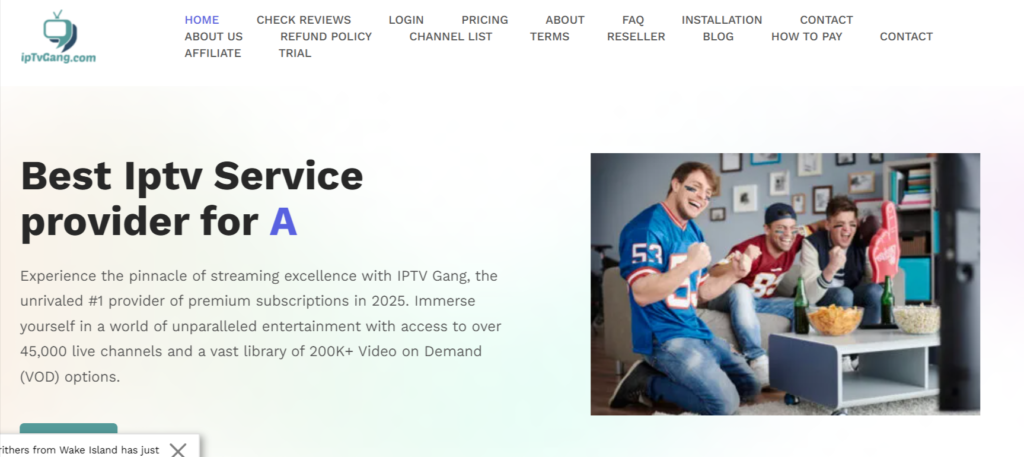Go to INSTALLATION guide
The height and width of the screenshot is (457, 1024).
pyautogui.click(x=722, y=20)
